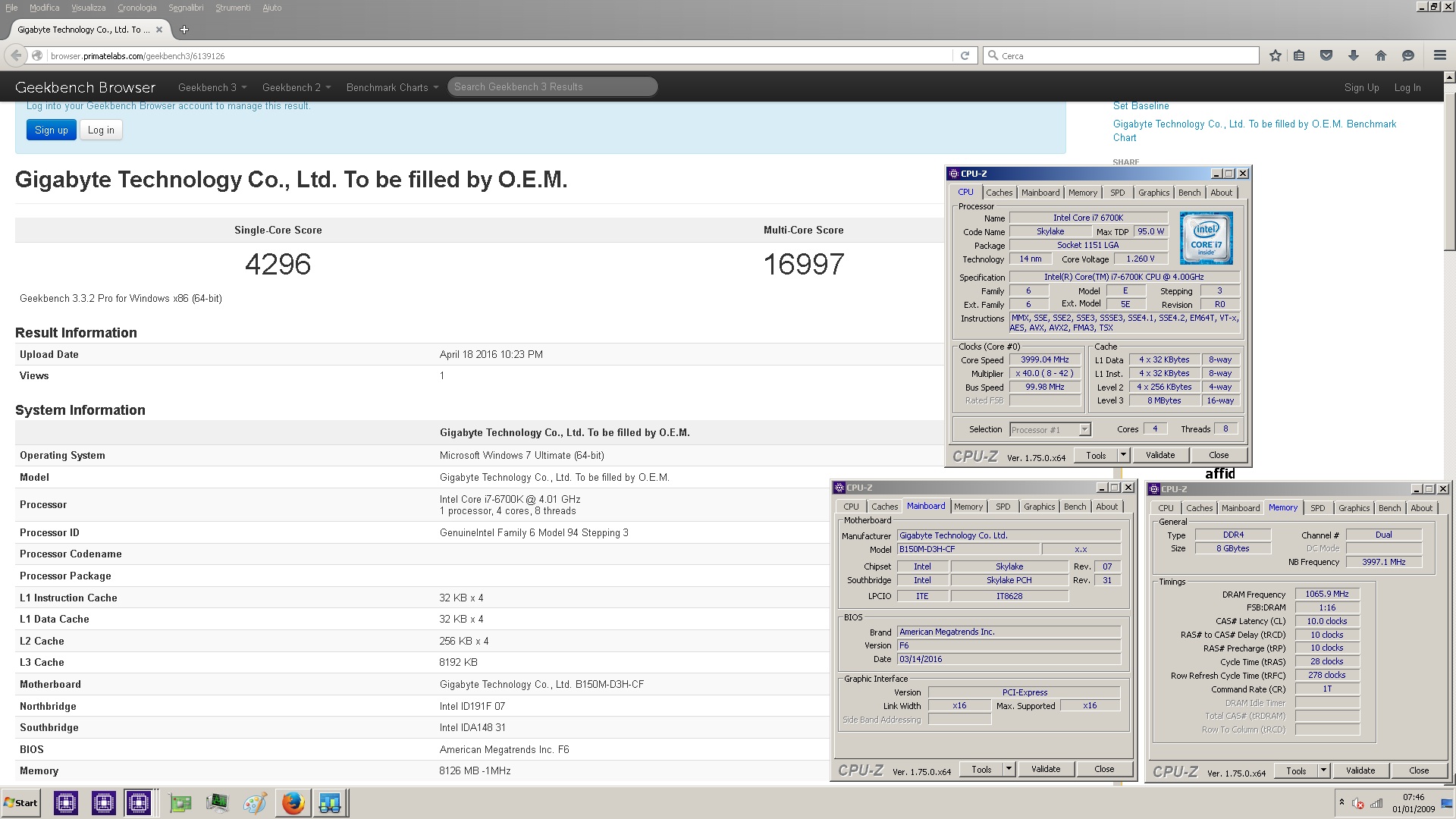This screenshot has width=1456, height=819.
Task: Open the Firefox hamburger menu
Action: click(x=1440, y=55)
